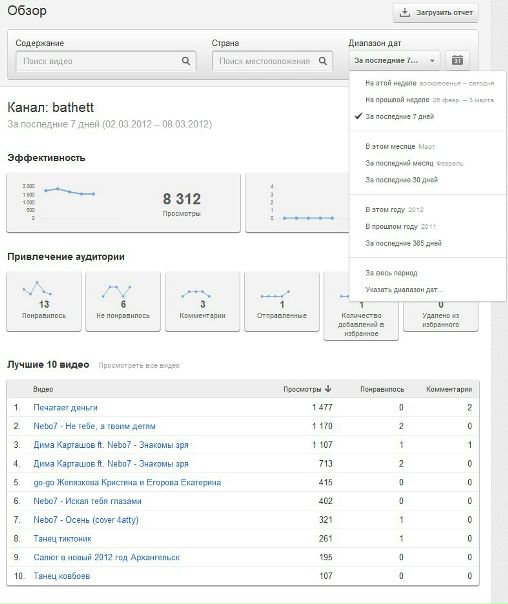
Task: Sort table by 'Просмотры' column header
Action: click(302, 389)
